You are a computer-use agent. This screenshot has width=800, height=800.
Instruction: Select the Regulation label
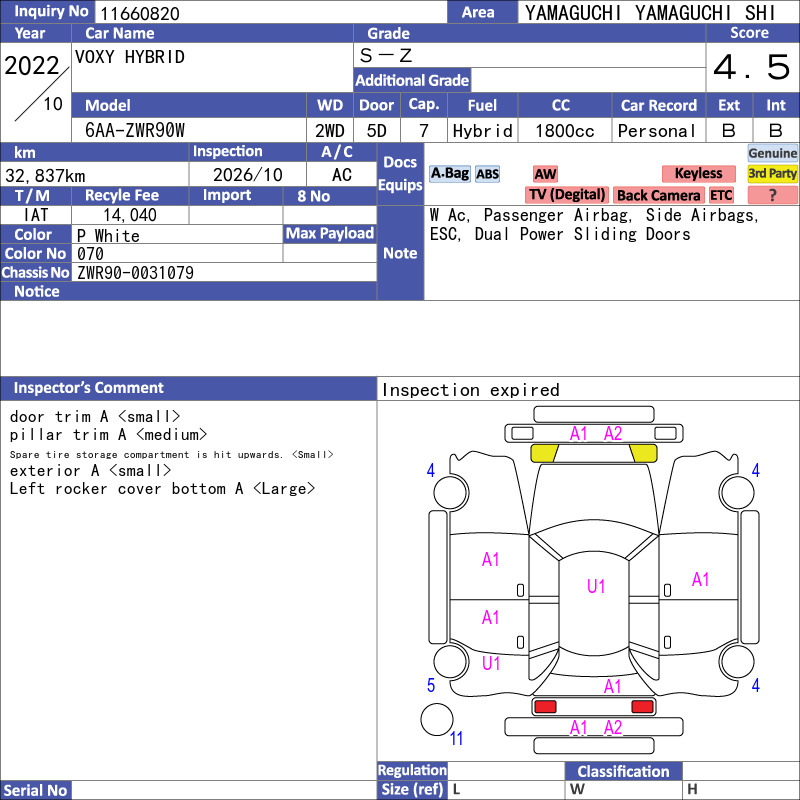tap(412, 770)
